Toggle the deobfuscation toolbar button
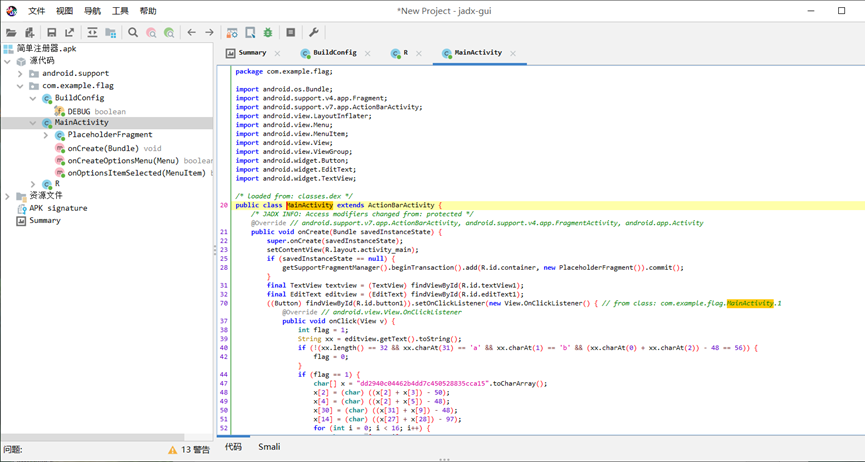Screen dimensions: 865x462 point(231,33)
